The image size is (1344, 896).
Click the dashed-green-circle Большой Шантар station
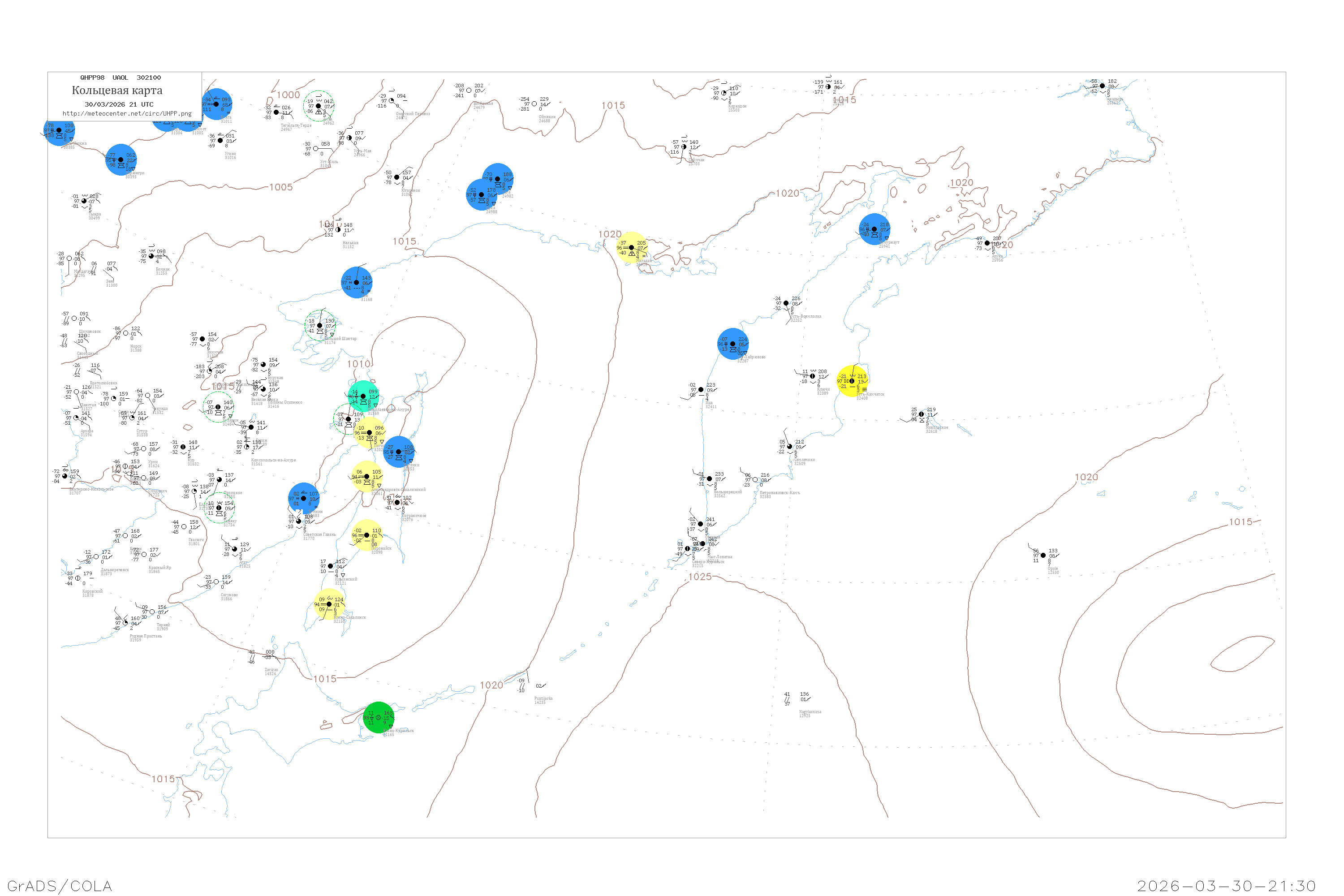tap(319, 326)
